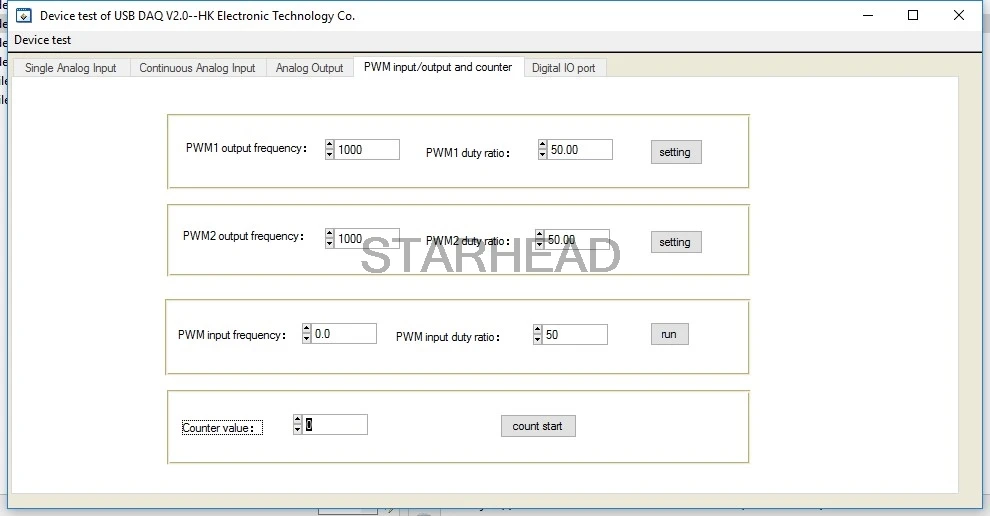Click the application icon in title bar

[x=23, y=16]
